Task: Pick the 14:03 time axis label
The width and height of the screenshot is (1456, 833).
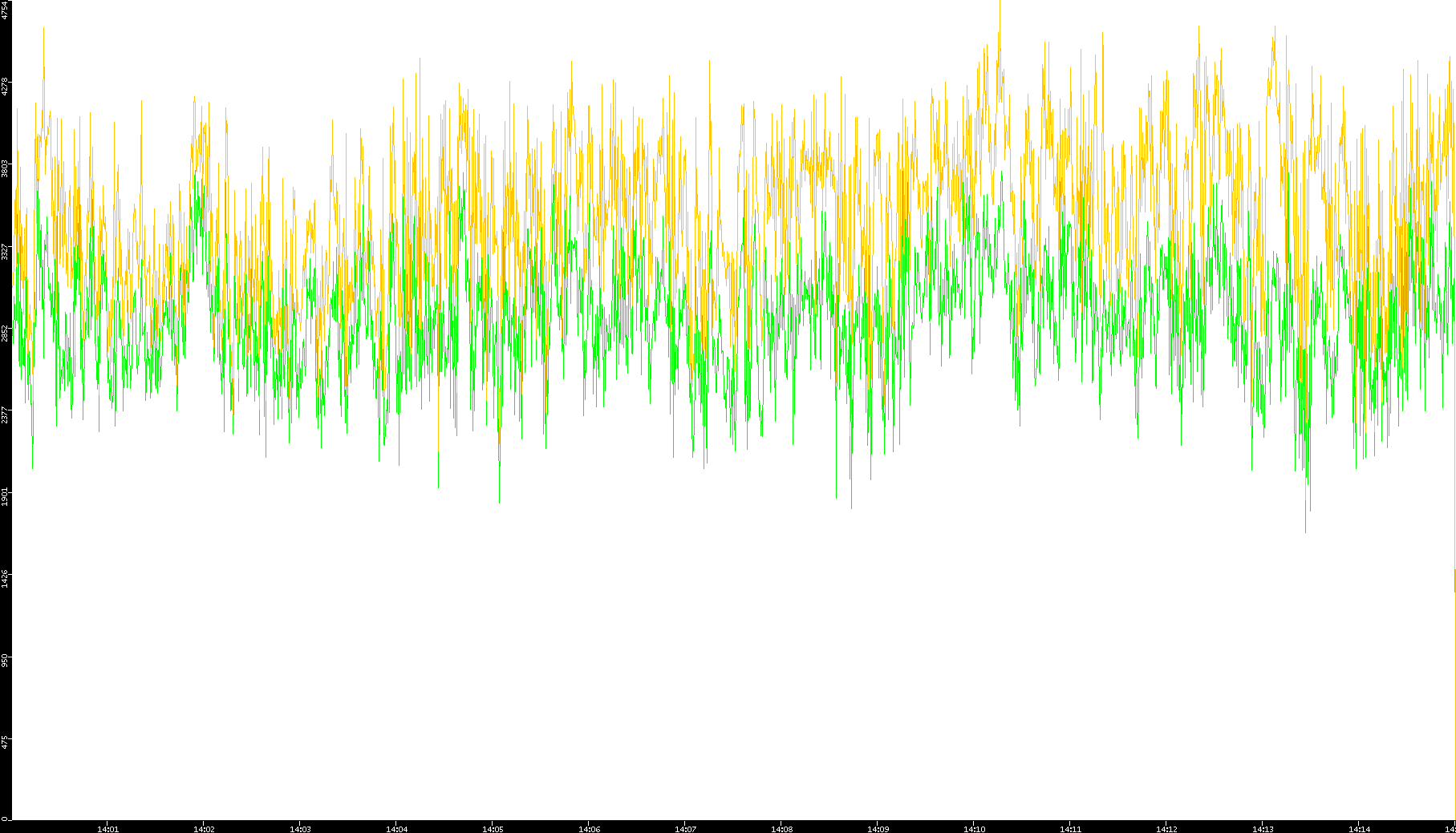Action: pos(300,829)
